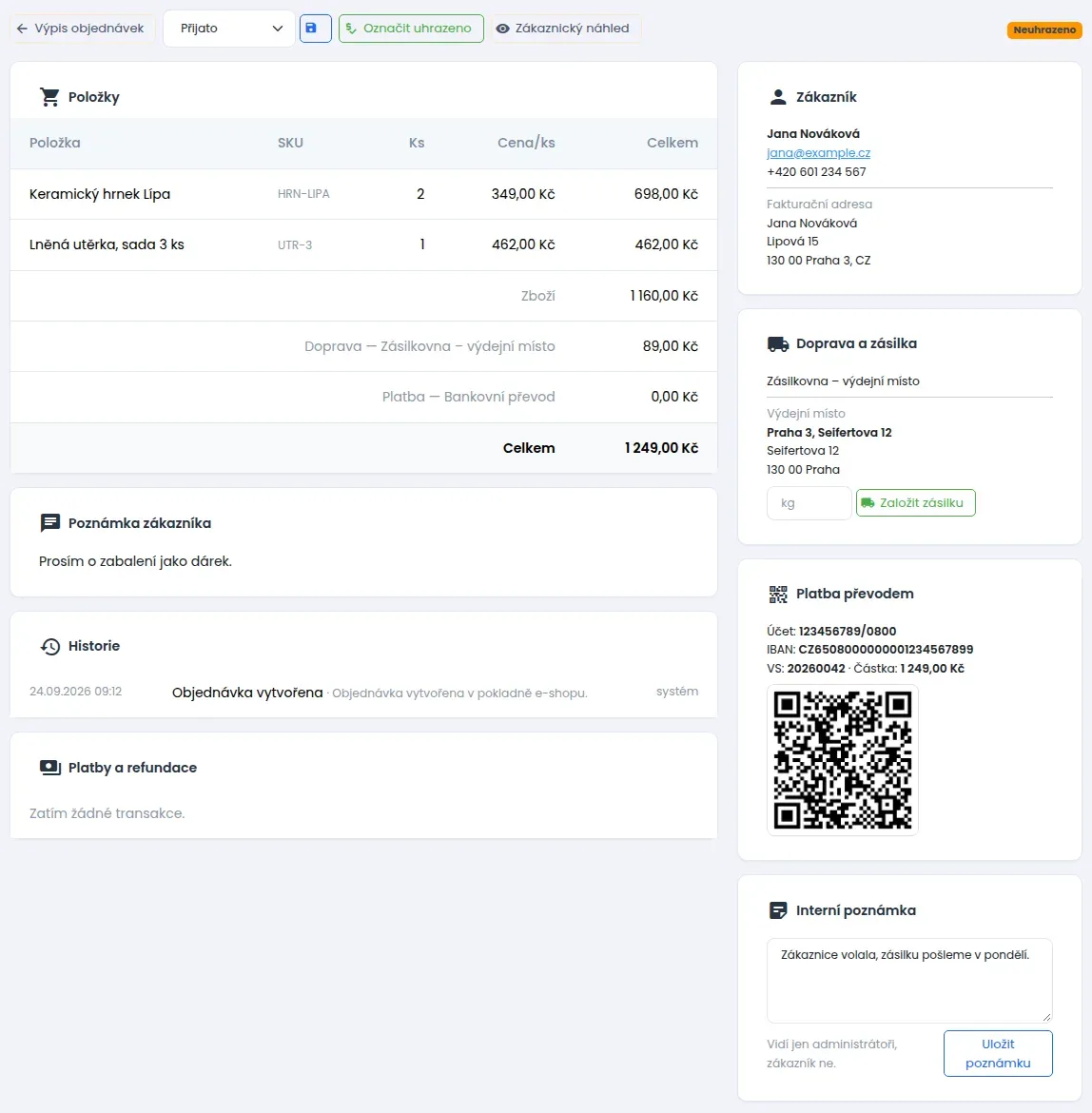Screen dimensions: 1092x1113
Task: Click the Zboží subtotal 1 160,00 Kč
Action: pyautogui.click(x=664, y=295)
